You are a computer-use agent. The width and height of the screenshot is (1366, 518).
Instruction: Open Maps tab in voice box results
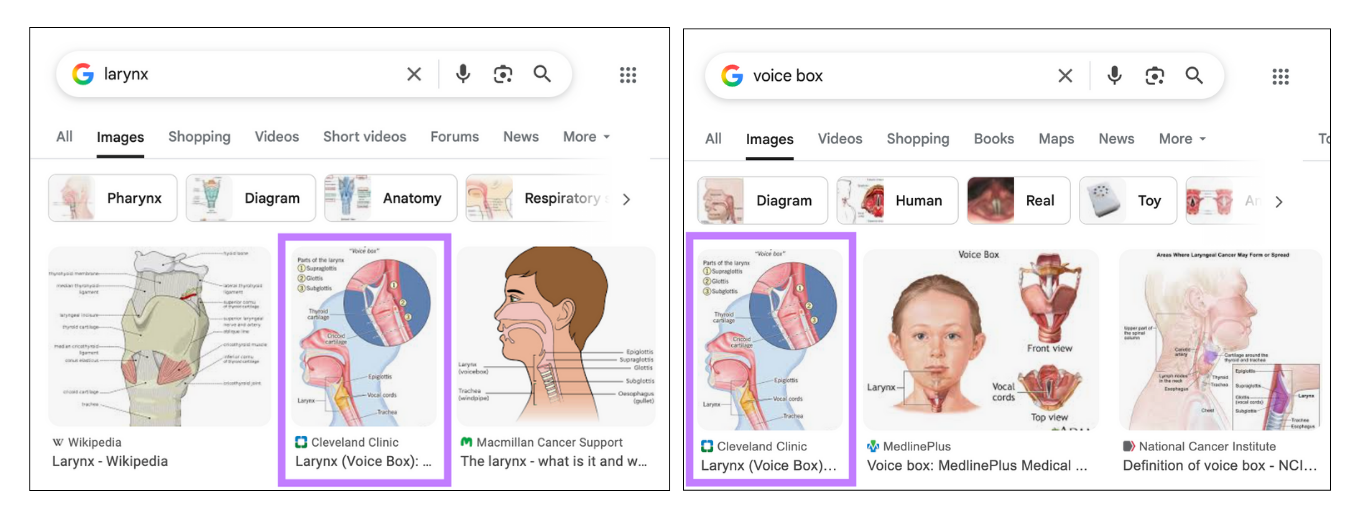pyautogui.click(x=1056, y=139)
